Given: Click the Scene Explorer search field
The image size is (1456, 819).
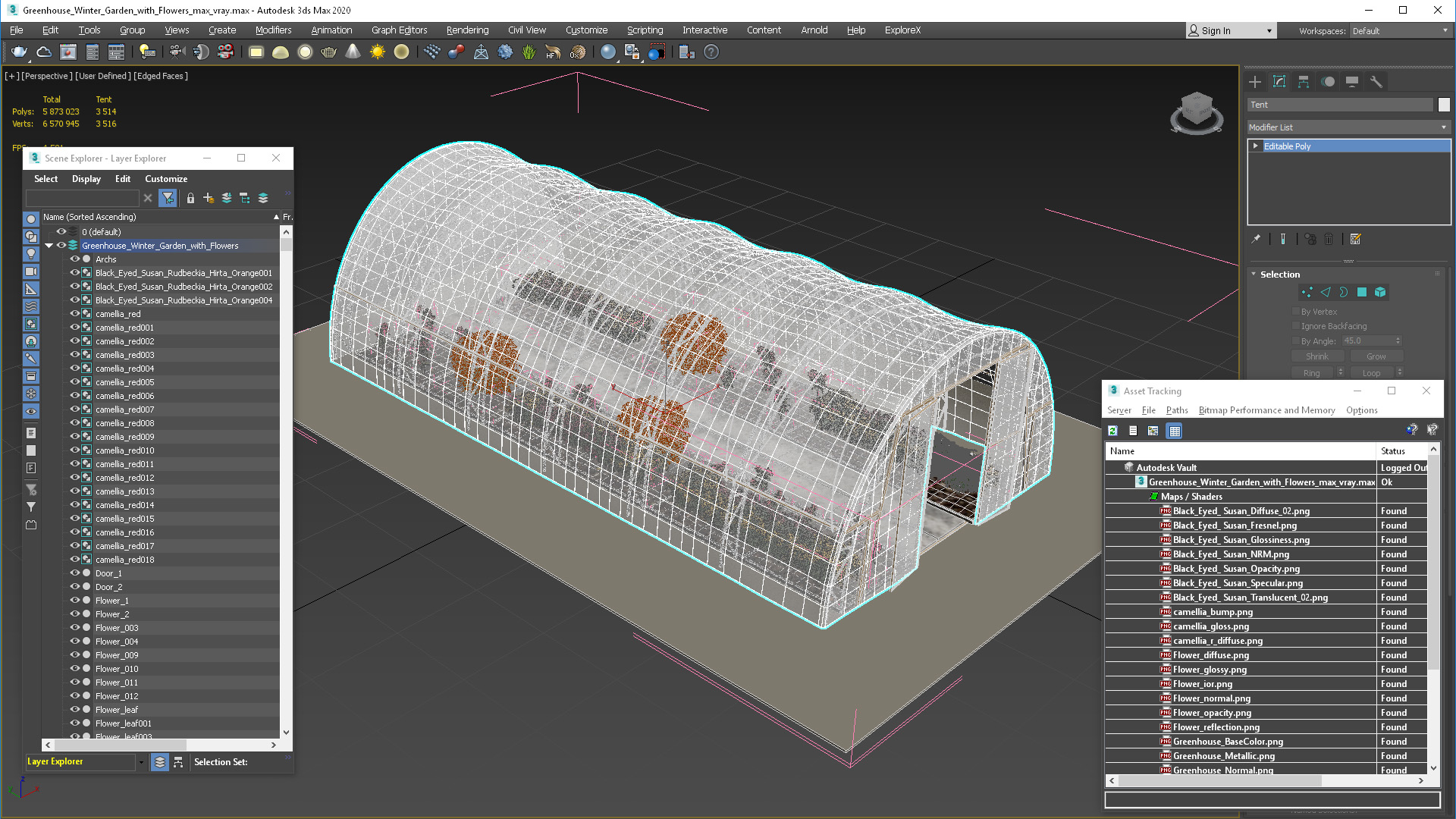Looking at the screenshot, I should [x=82, y=198].
